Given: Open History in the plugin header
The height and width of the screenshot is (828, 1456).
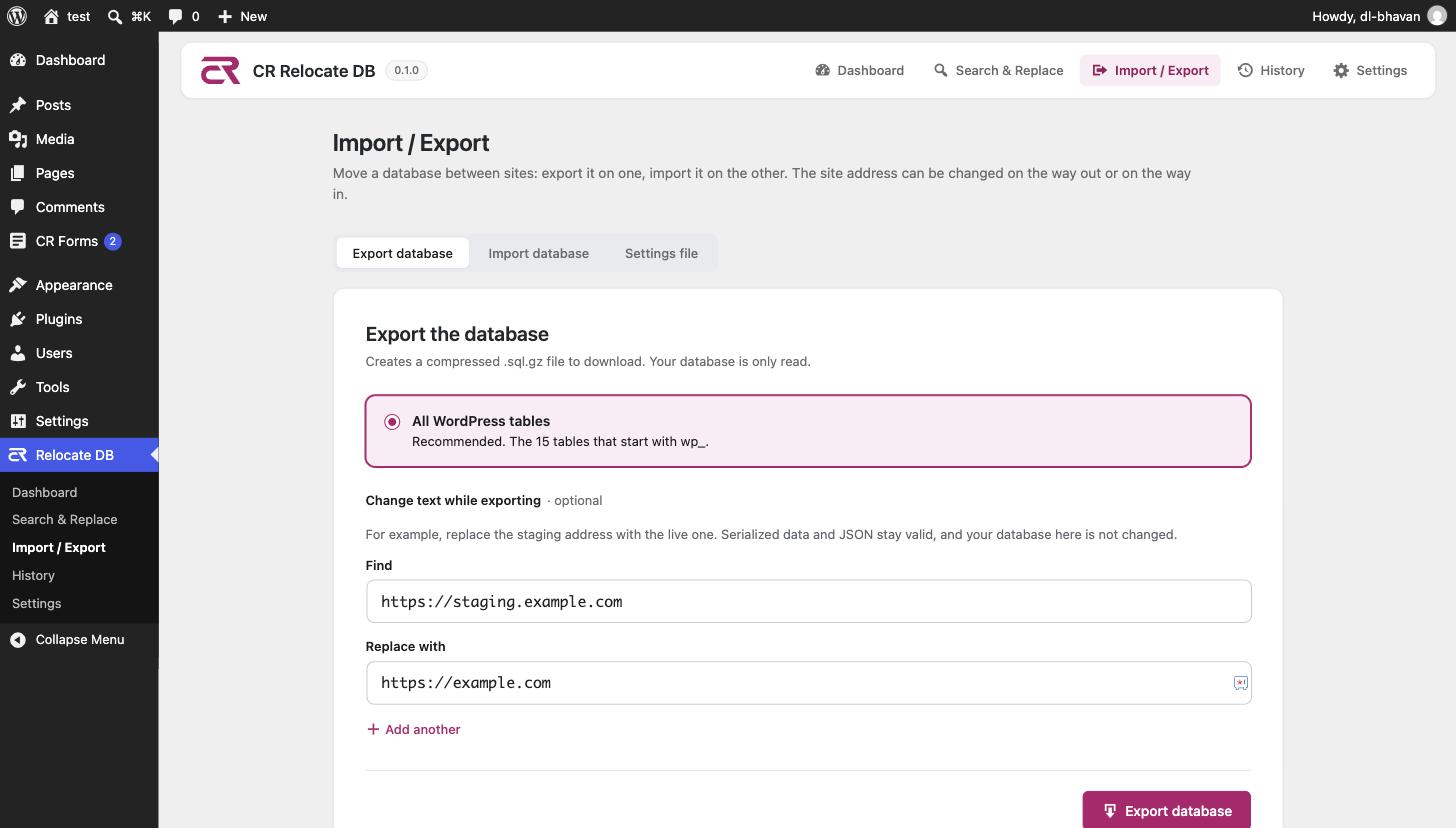Looking at the screenshot, I should [x=1271, y=70].
